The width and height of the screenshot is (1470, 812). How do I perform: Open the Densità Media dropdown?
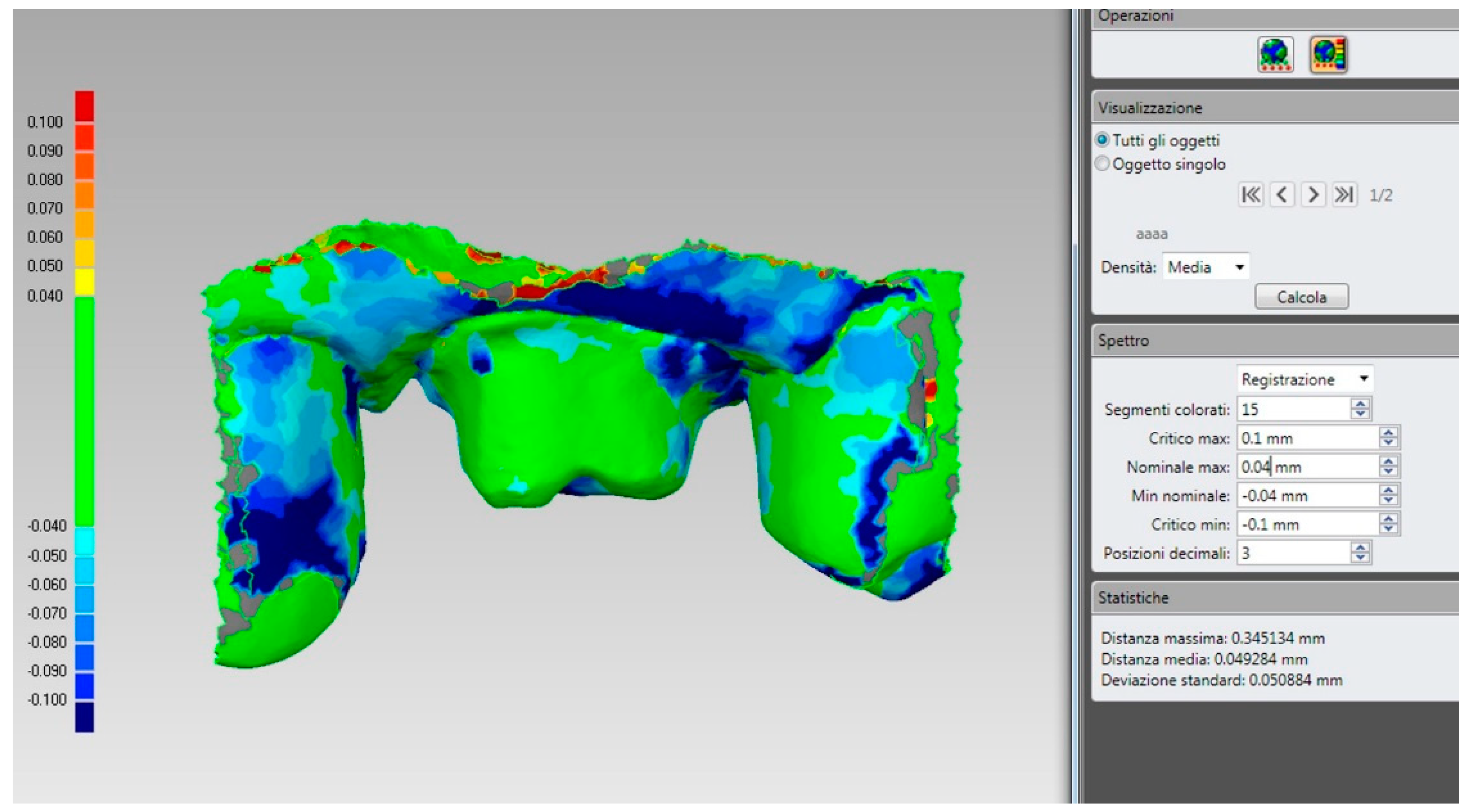click(x=1205, y=267)
